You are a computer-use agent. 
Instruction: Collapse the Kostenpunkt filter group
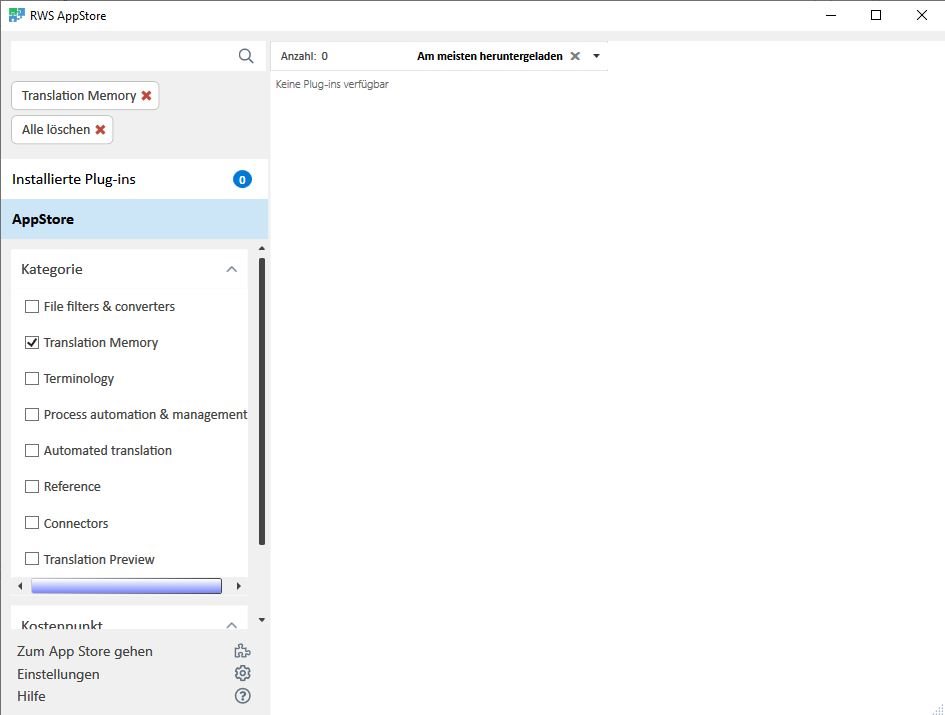click(x=231, y=625)
